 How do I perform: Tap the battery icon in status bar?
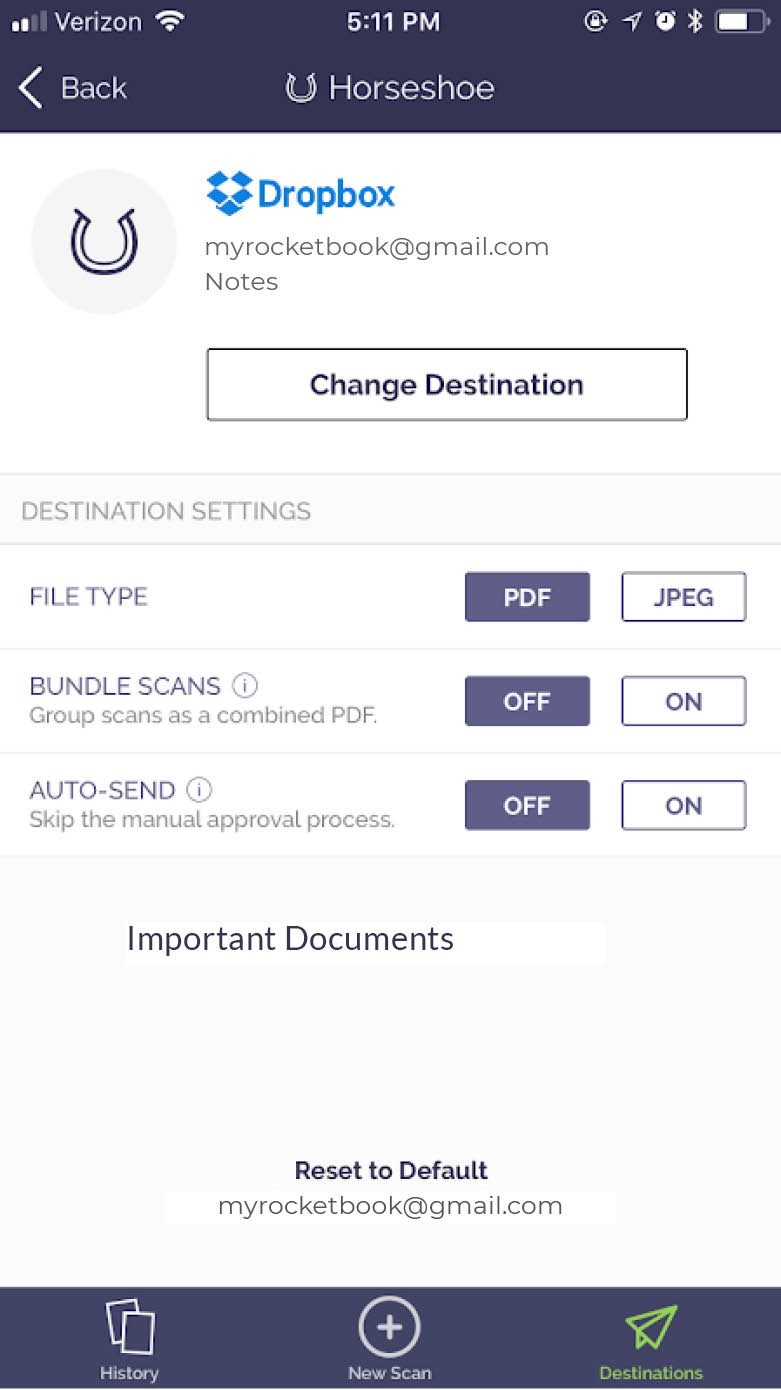pyautogui.click(x=742, y=22)
